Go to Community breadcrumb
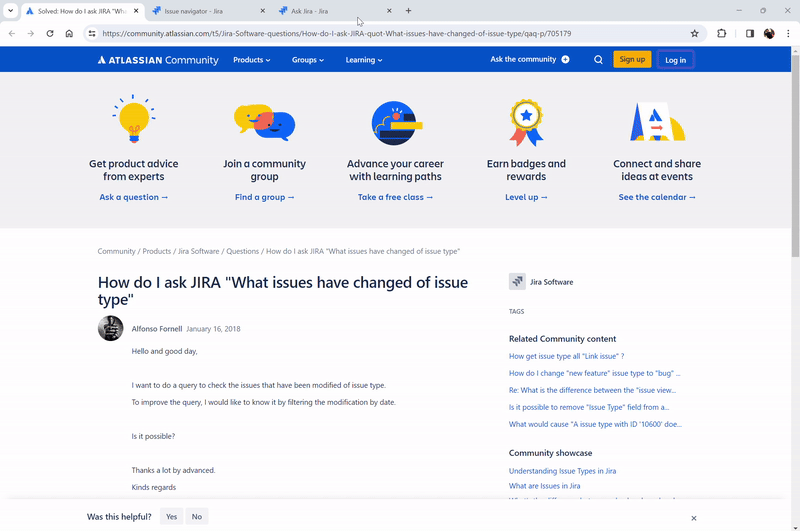The height and width of the screenshot is (531, 800). click(x=116, y=251)
